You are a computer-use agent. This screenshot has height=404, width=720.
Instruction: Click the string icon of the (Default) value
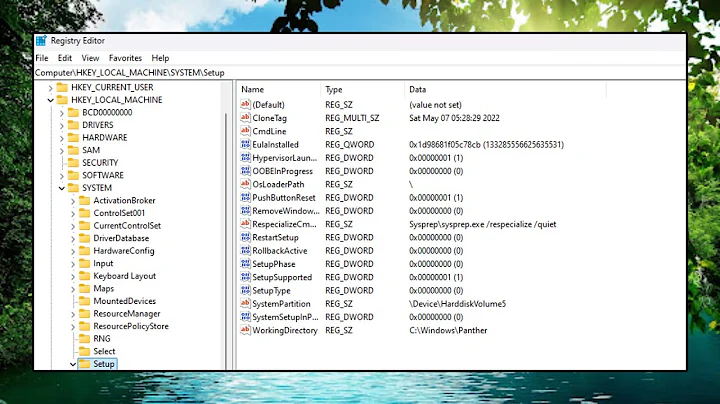pos(245,104)
